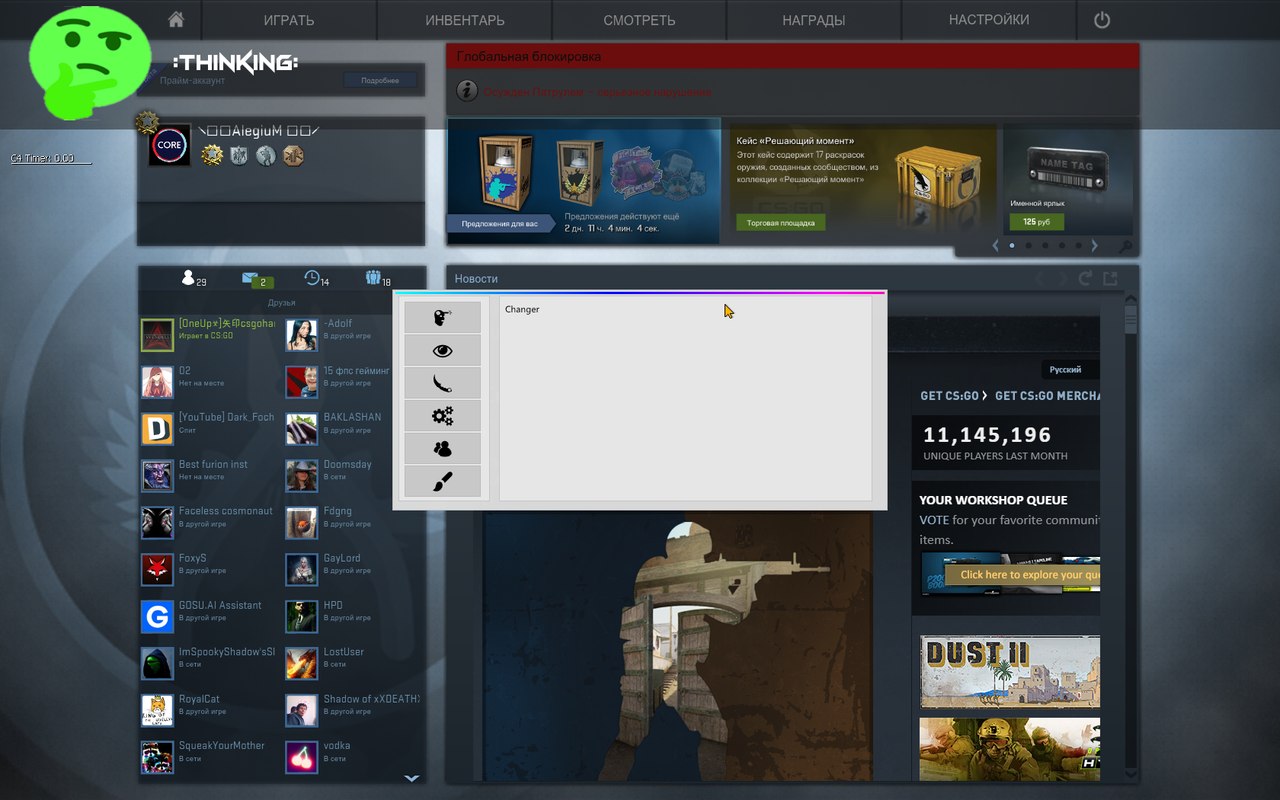Show the friends list icon with 29
Image resolution: width=1280 pixels, height=800 pixels.
[193, 279]
